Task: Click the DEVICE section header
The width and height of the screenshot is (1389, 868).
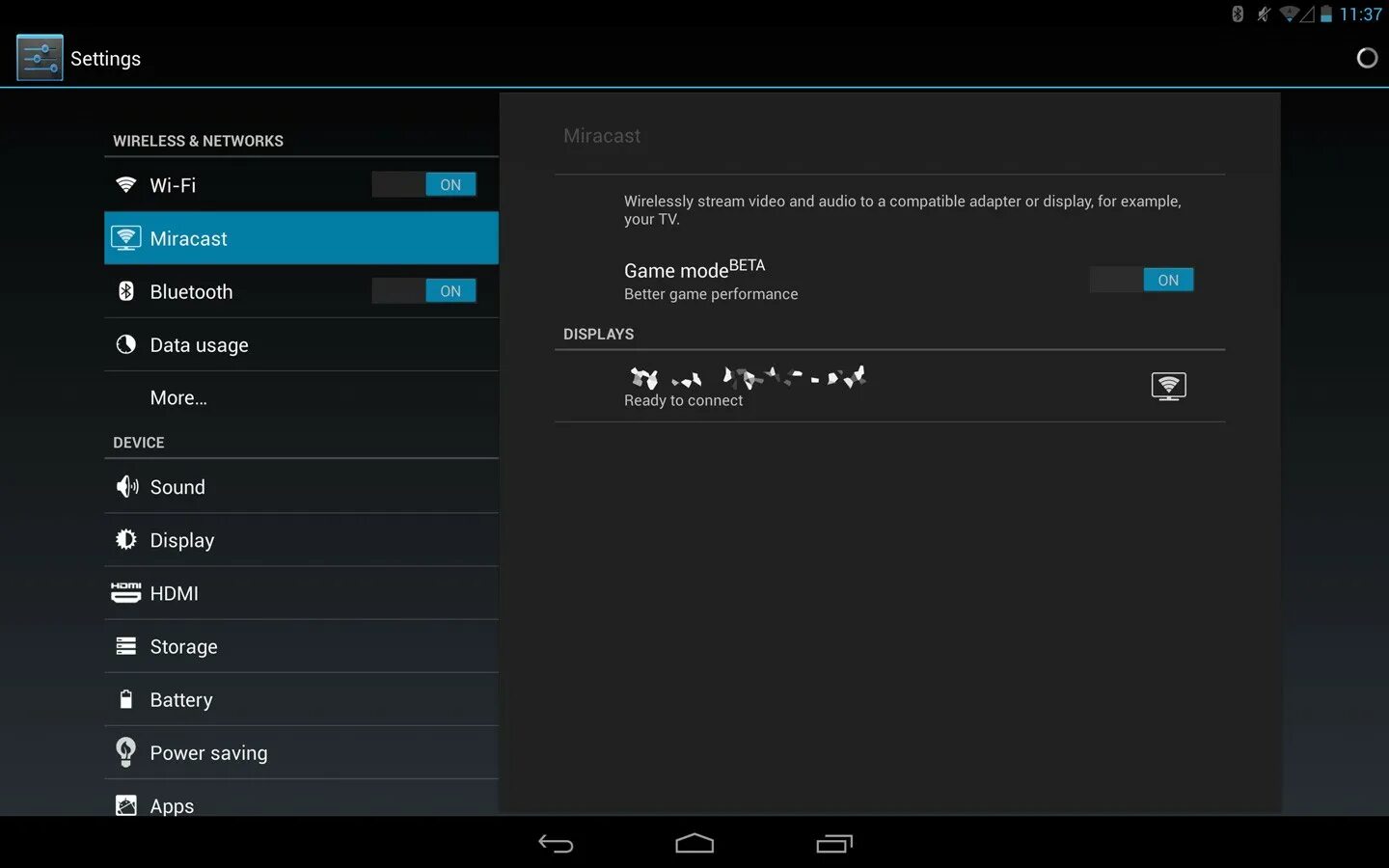Action: tap(138, 443)
